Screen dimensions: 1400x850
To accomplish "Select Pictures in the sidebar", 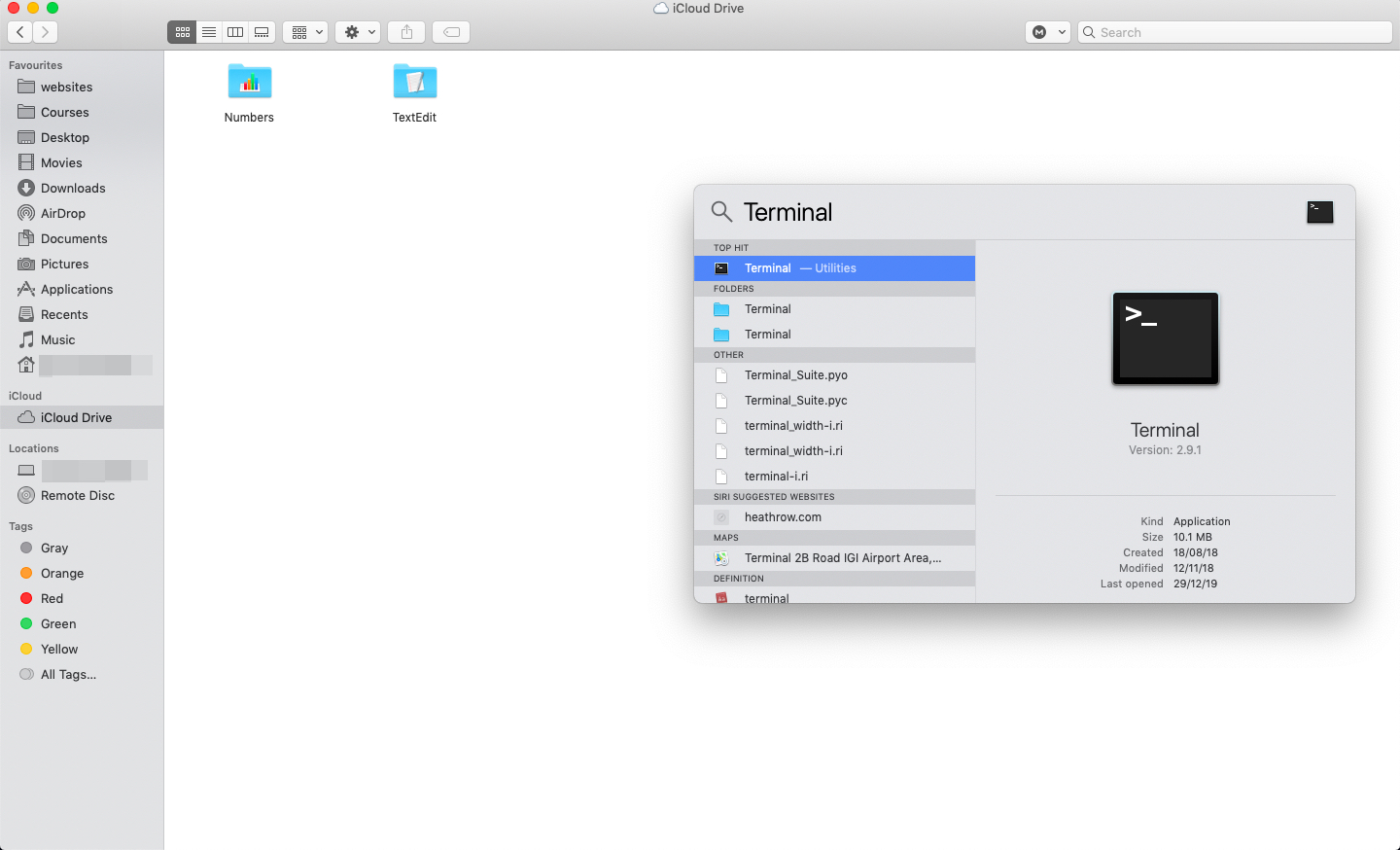I will coord(82,264).
